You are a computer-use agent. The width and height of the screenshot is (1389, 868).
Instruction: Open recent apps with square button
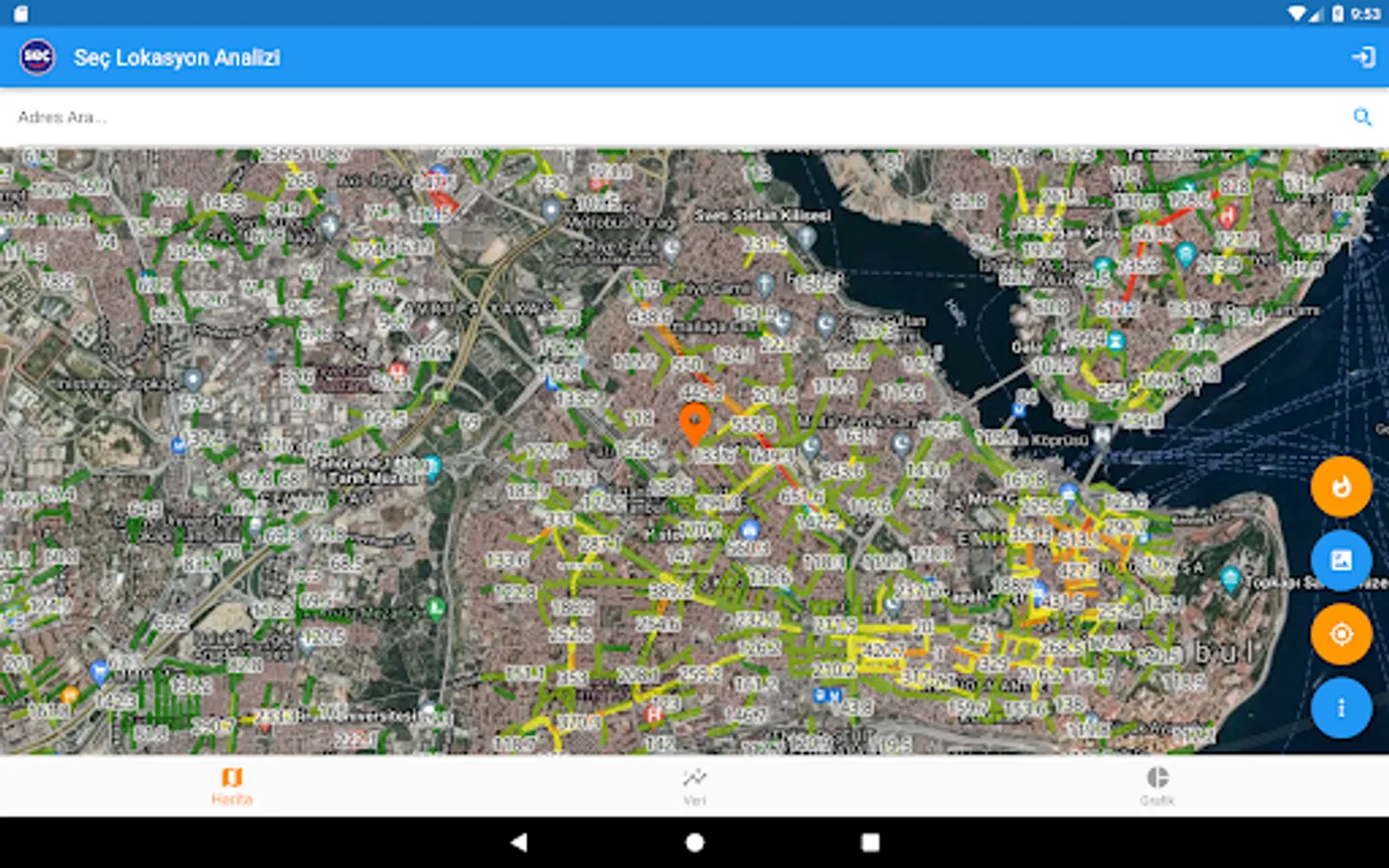(x=870, y=842)
